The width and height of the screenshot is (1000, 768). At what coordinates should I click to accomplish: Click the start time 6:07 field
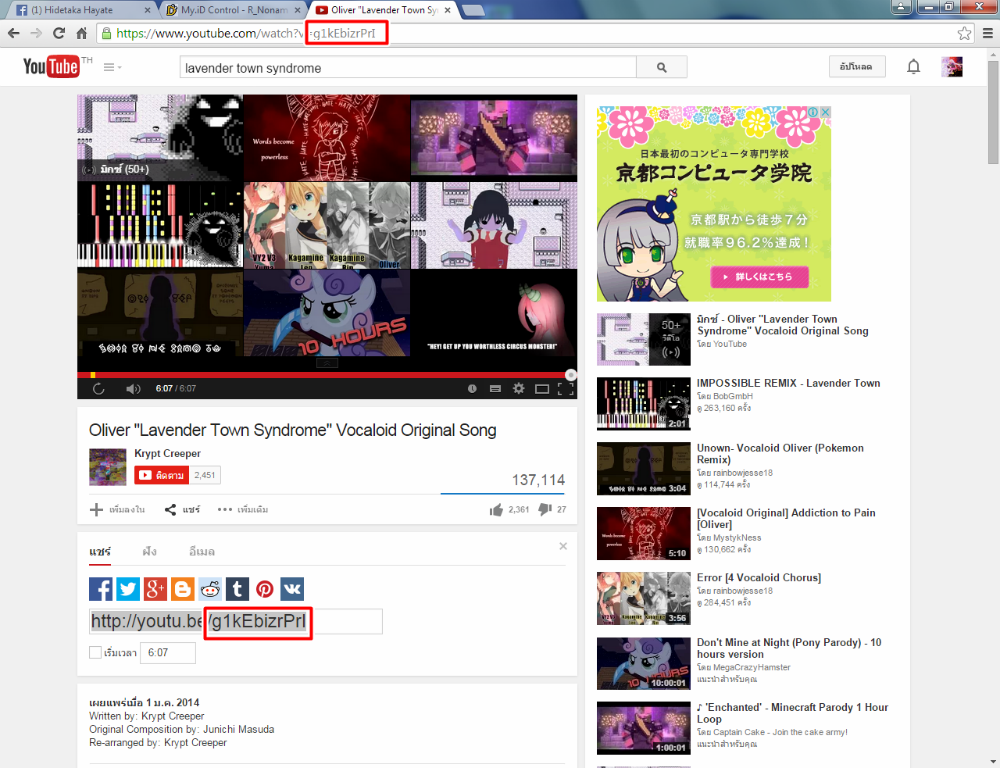(168, 653)
